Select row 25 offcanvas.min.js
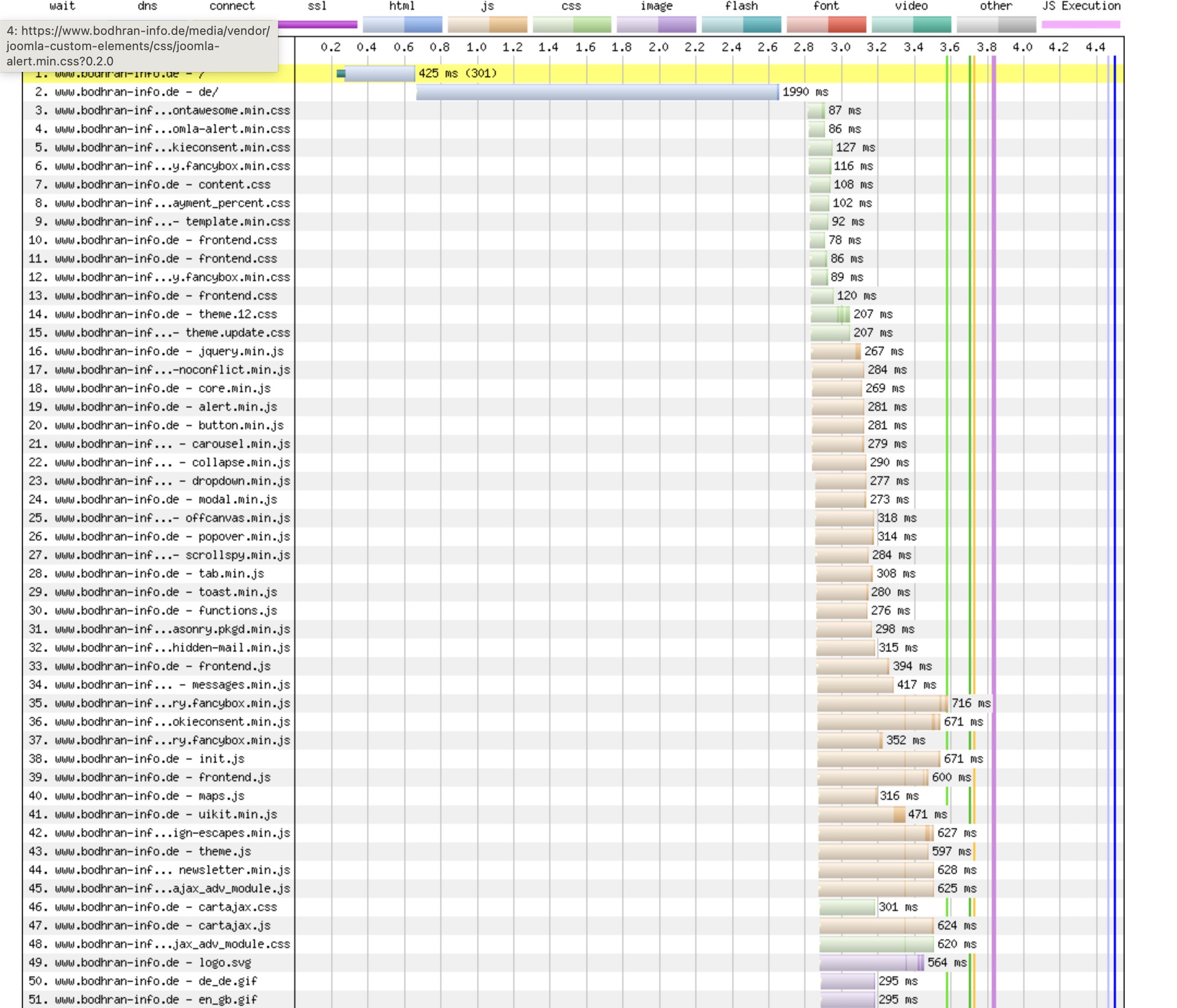Image resolution: width=1177 pixels, height=1008 pixels. pos(159,518)
